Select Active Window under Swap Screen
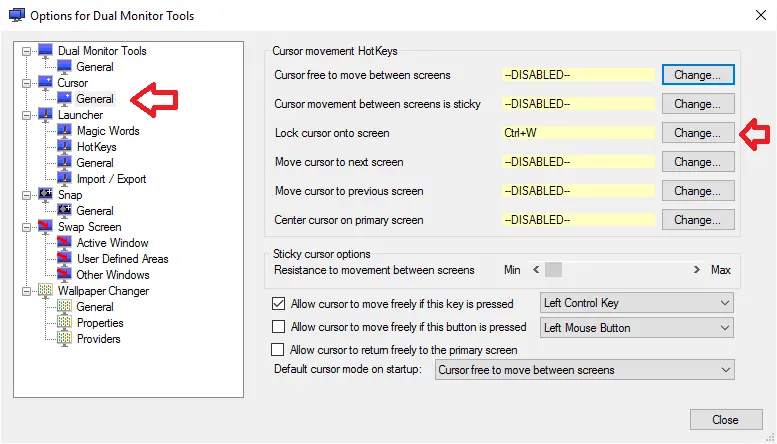The width and height of the screenshot is (777, 444). tap(112, 243)
